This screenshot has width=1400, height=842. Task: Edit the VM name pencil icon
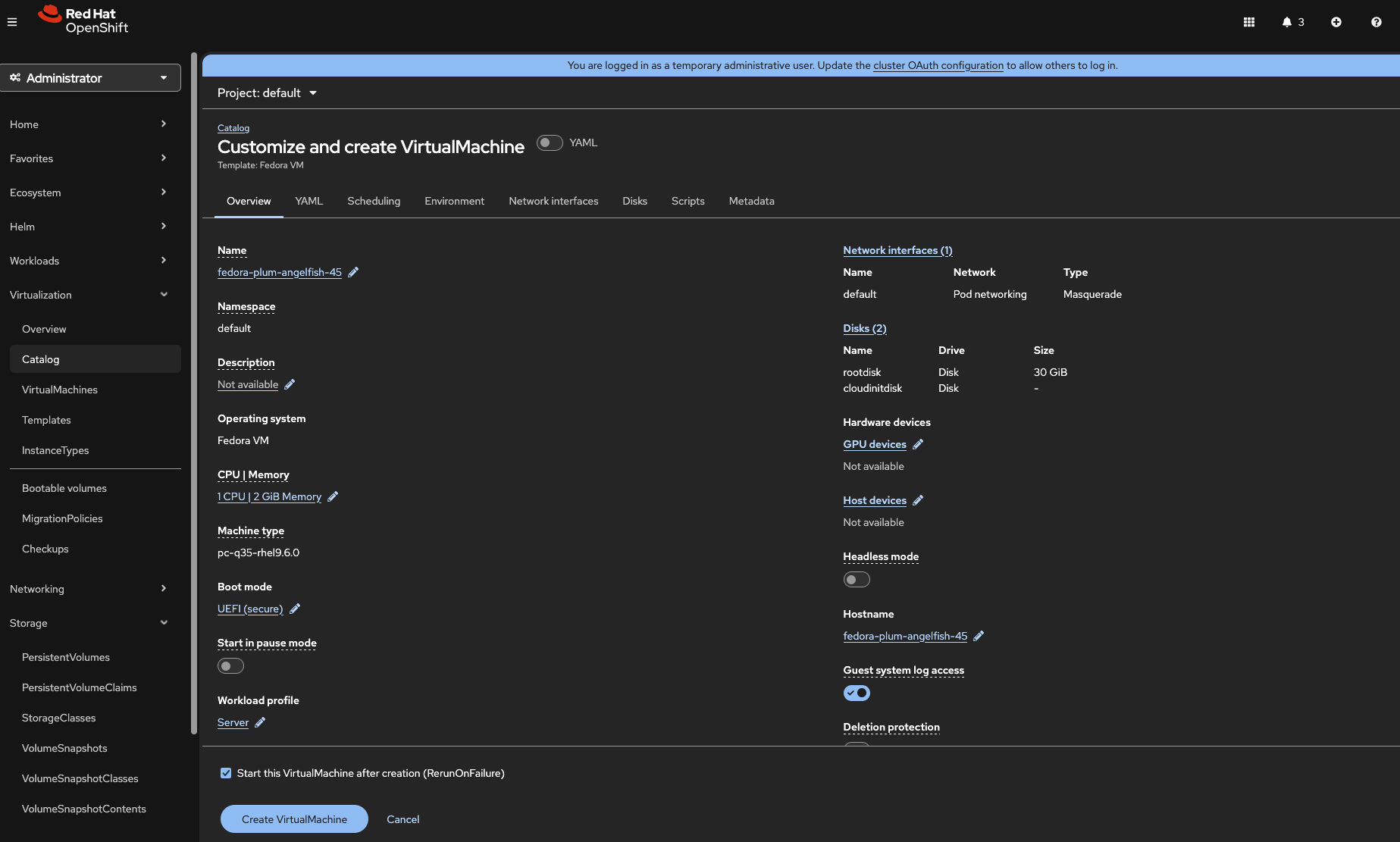[x=353, y=272]
